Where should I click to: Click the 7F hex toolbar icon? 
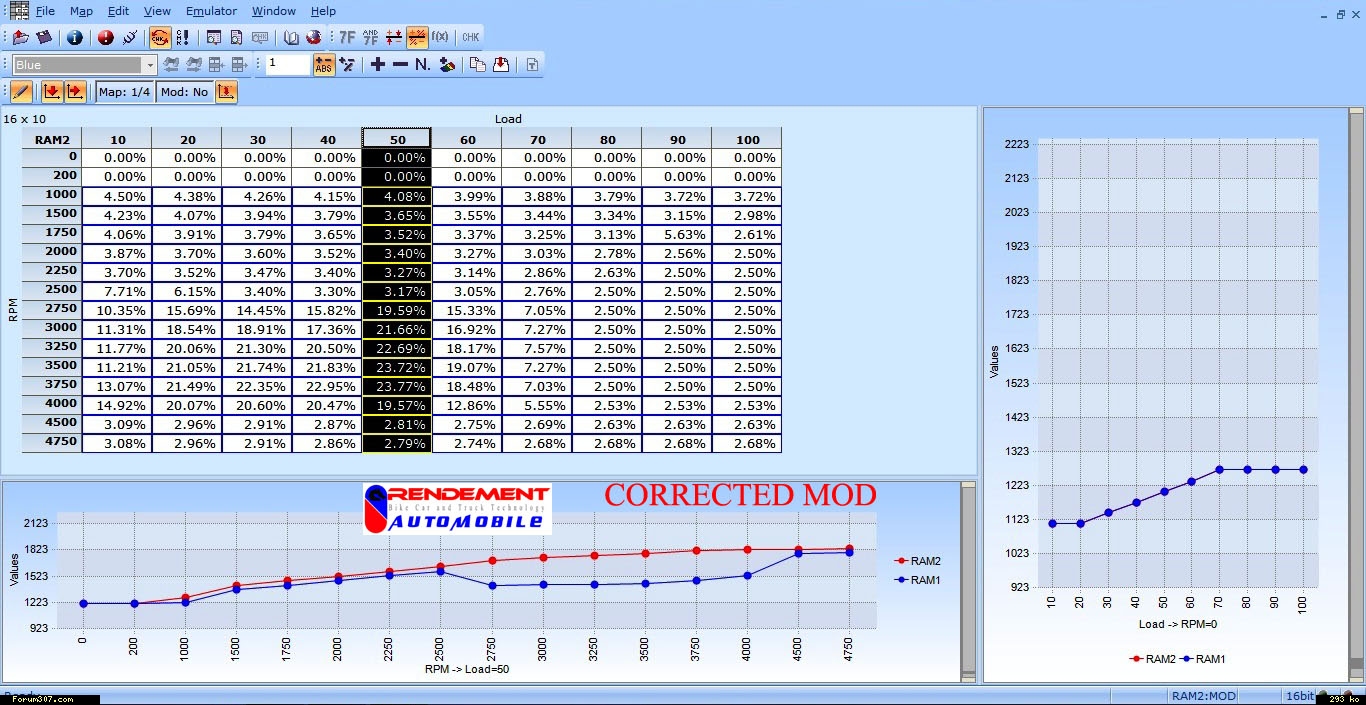pyautogui.click(x=347, y=38)
